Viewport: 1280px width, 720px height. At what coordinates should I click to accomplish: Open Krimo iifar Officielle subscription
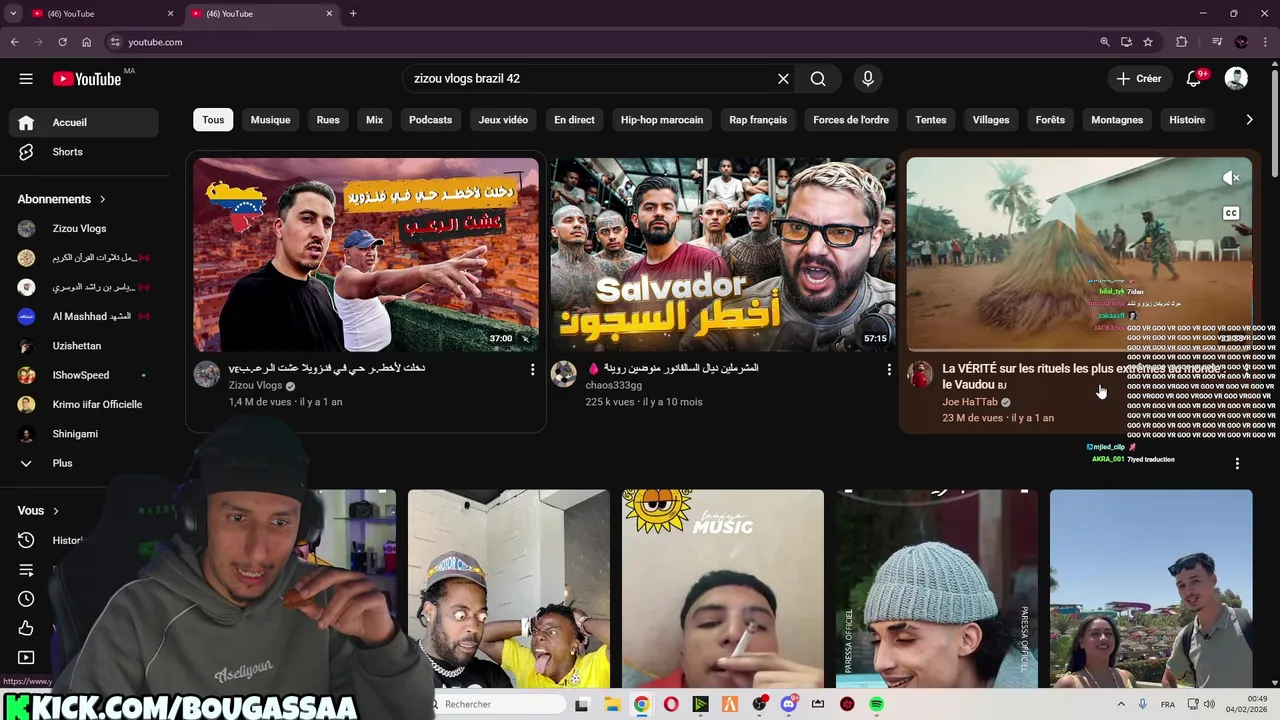point(83,404)
